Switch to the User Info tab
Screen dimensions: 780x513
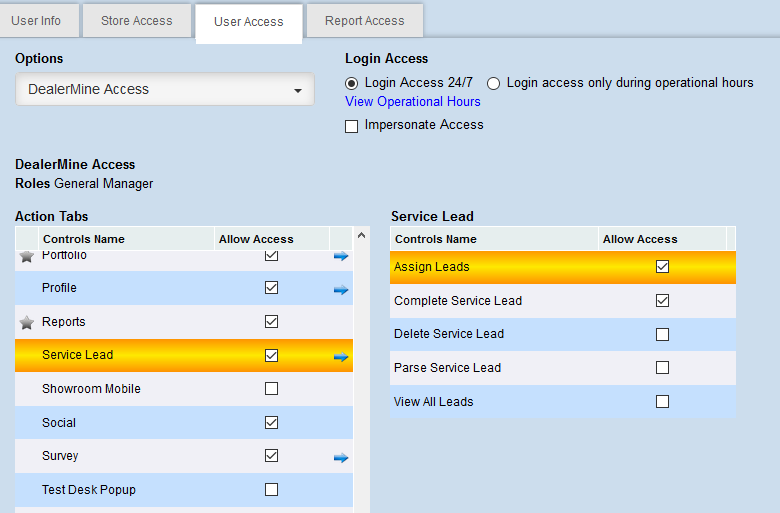37,20
